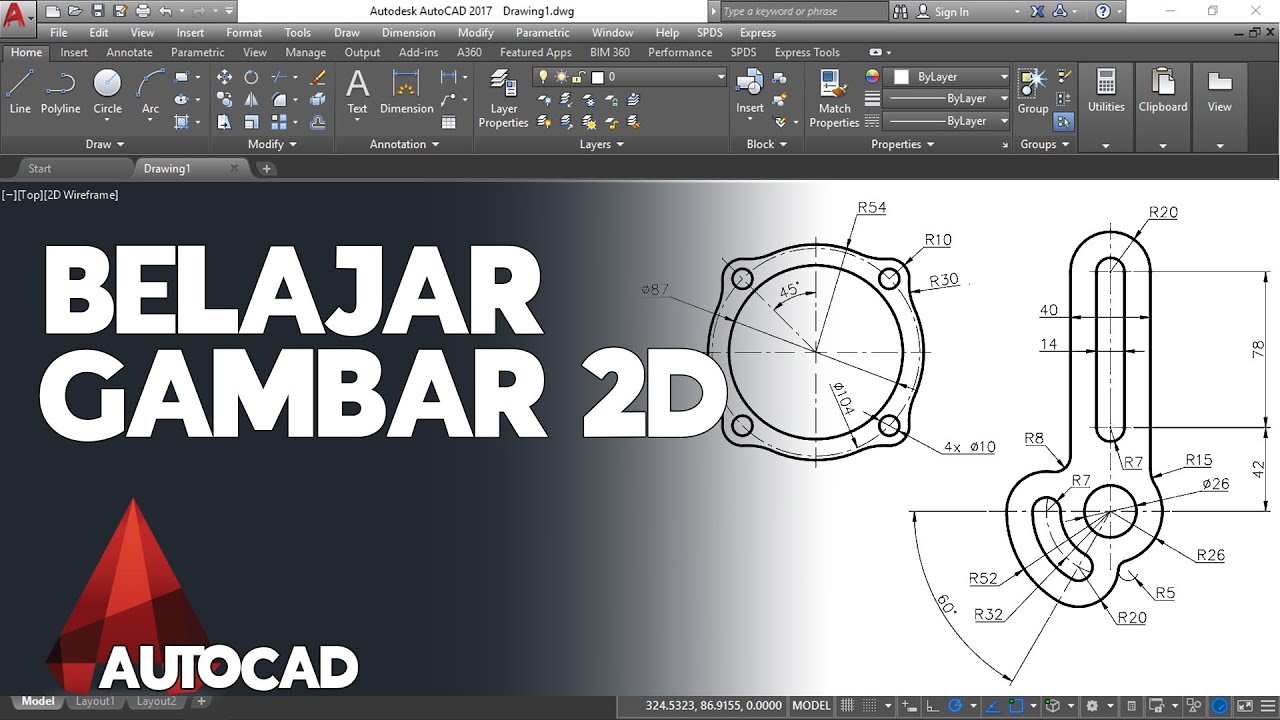Select the Polyline tool
This screenshot has width=1280, height=720.
click(61, 92)
